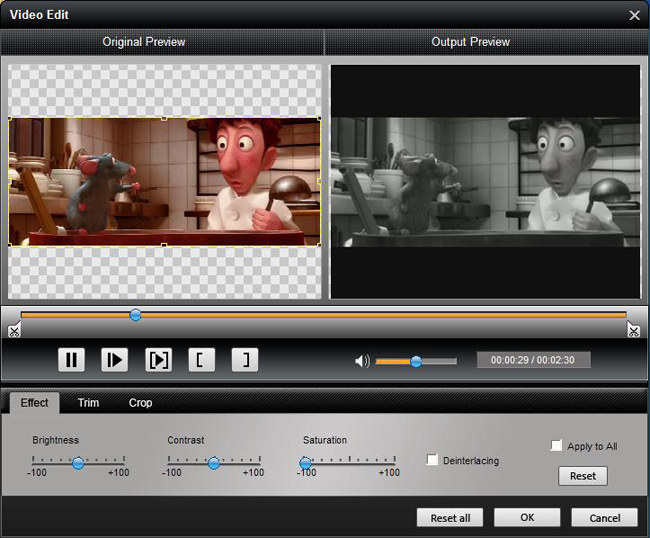This screenshot has height=538, width=650.
Task: Click the Brightness slider handle
Action: click(78, 463)
